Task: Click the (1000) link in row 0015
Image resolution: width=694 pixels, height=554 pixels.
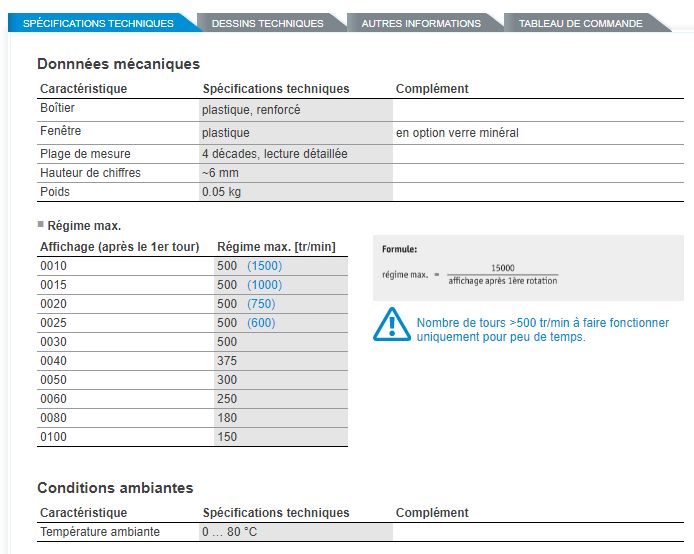Action: (x=264, y=285)
